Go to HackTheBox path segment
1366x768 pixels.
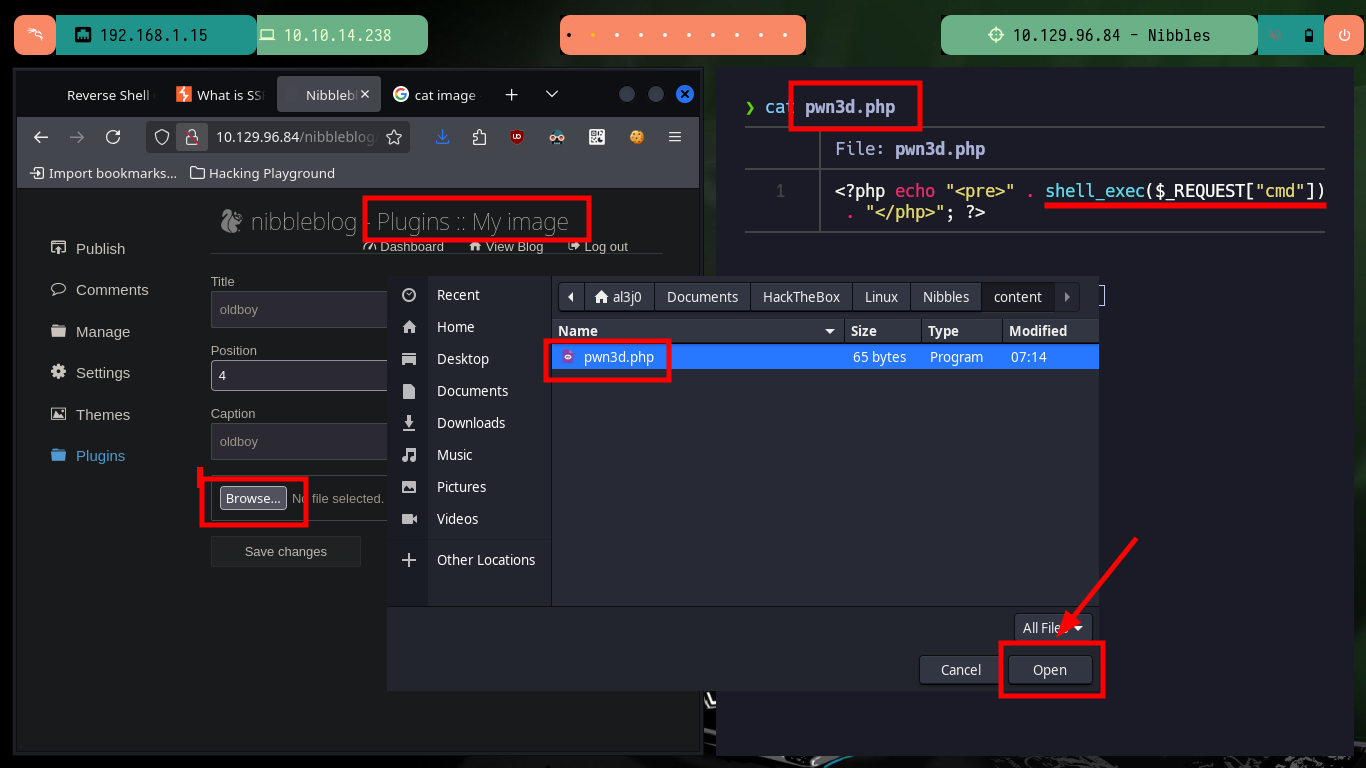(x=802, y=297)
